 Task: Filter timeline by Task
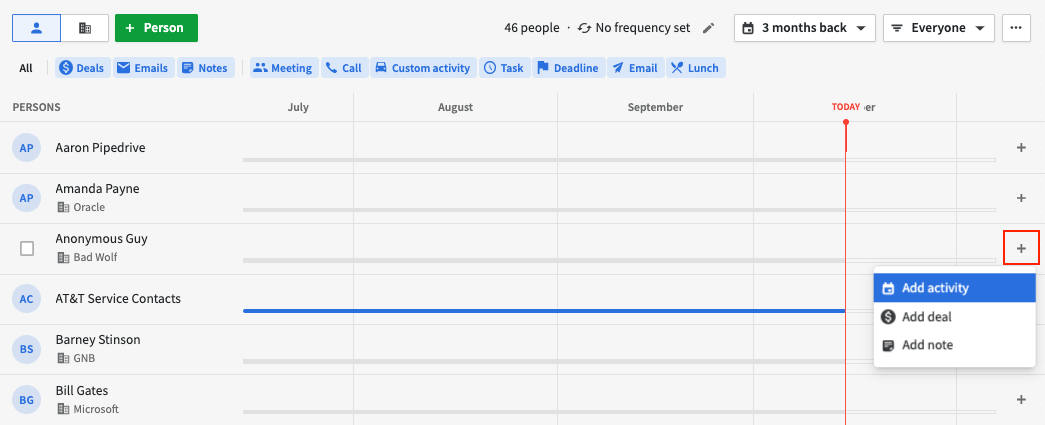tap(505, 68)
